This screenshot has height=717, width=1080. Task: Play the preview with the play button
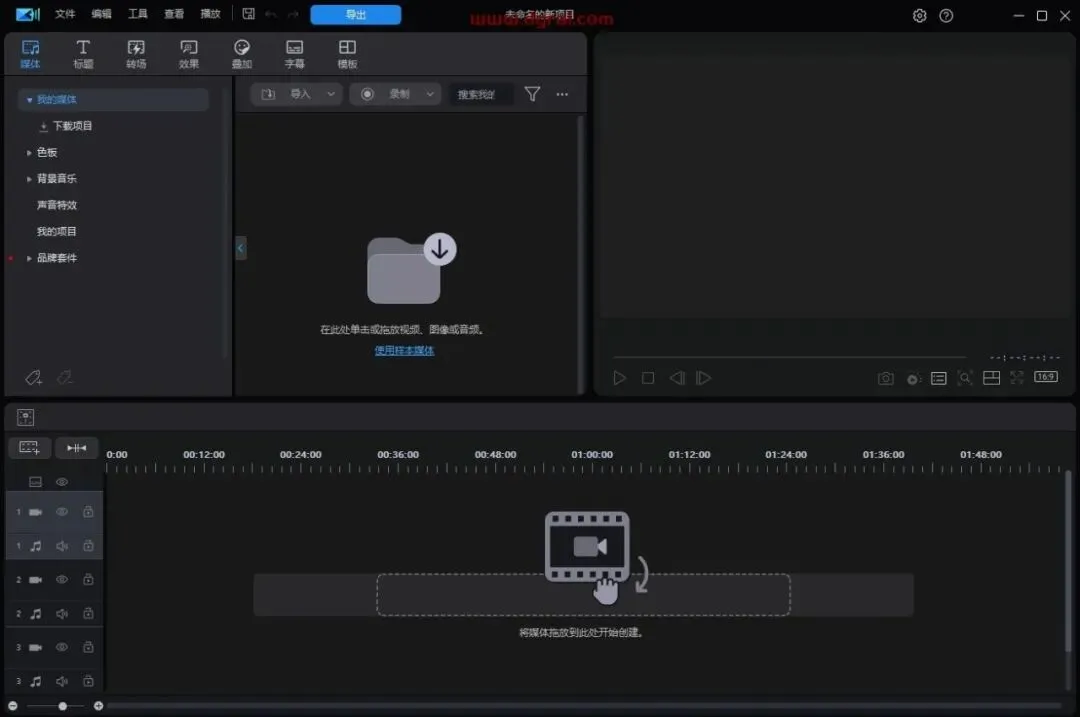point(619,378)
